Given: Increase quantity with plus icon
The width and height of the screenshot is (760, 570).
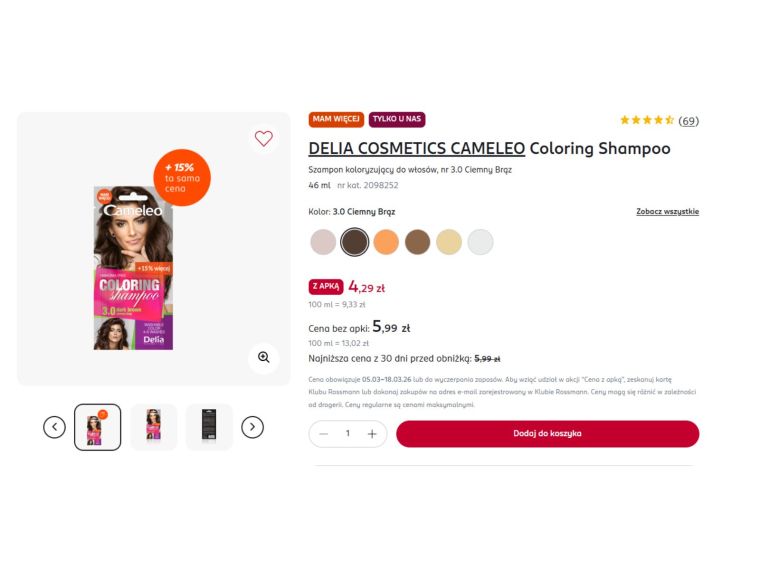Looking at the screenshot, I should pos(372,434).
